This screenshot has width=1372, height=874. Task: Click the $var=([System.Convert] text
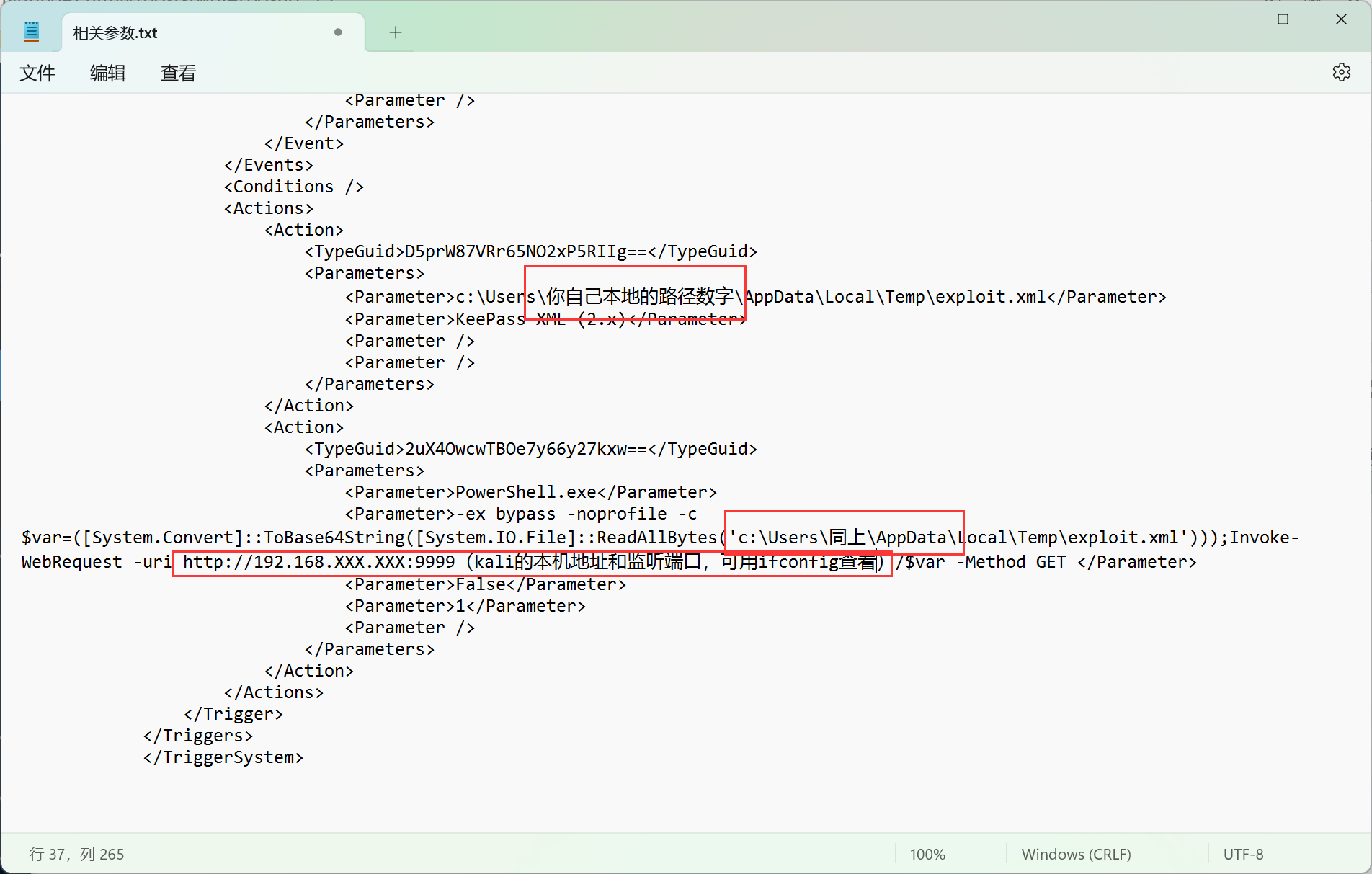point(132,538)
